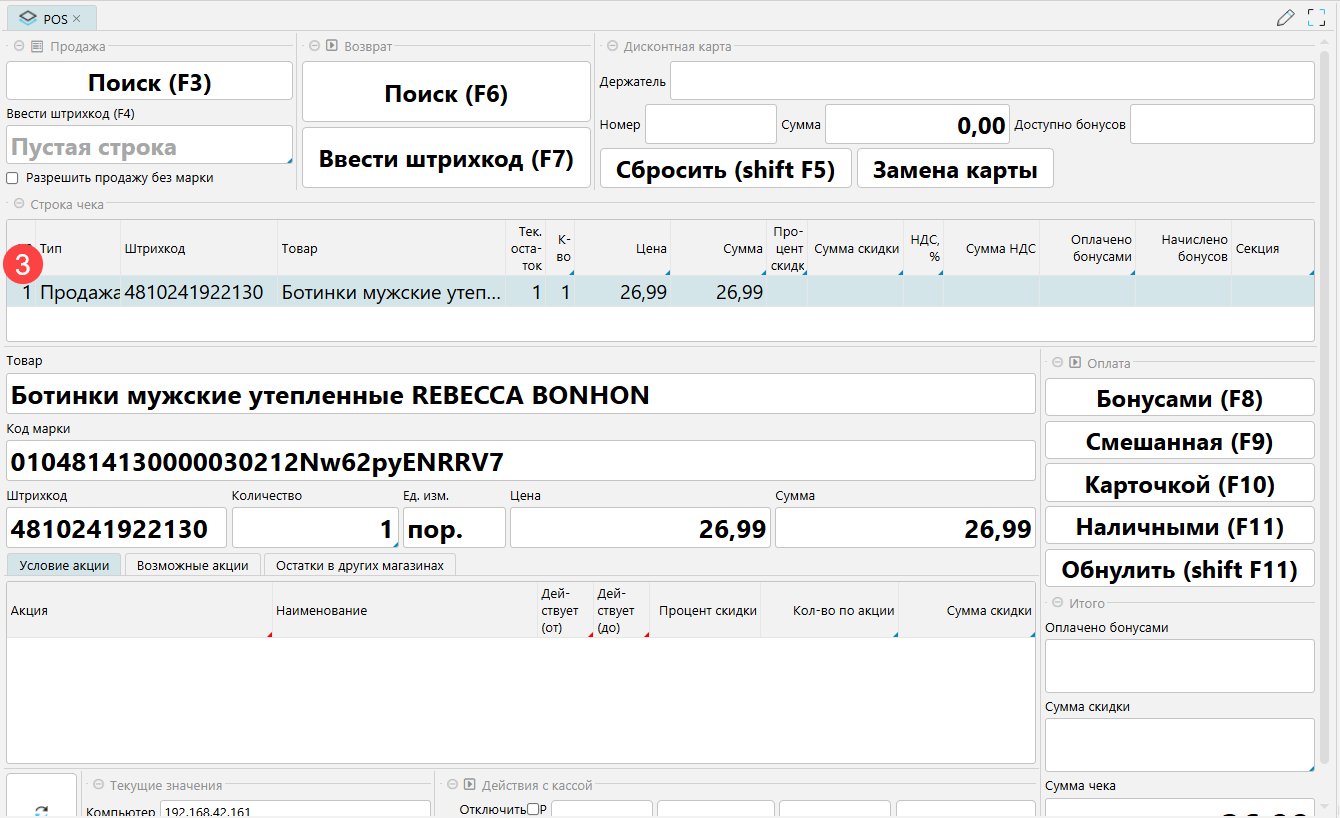Close the POS tab with the X
This screenshot has width=1340, height=818.
pos(77,18)
